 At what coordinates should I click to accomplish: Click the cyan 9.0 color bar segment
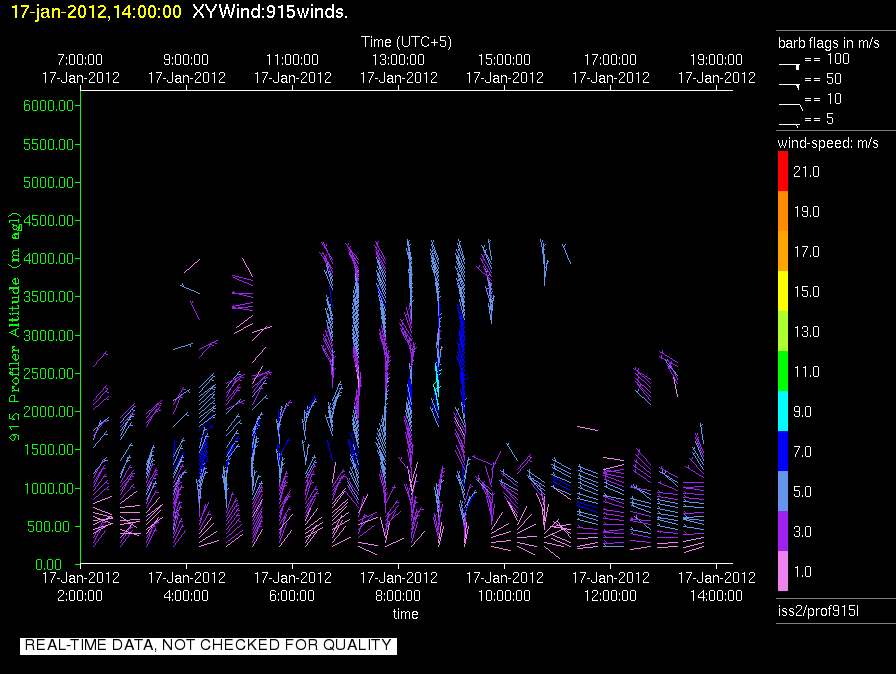pos(783,411)
